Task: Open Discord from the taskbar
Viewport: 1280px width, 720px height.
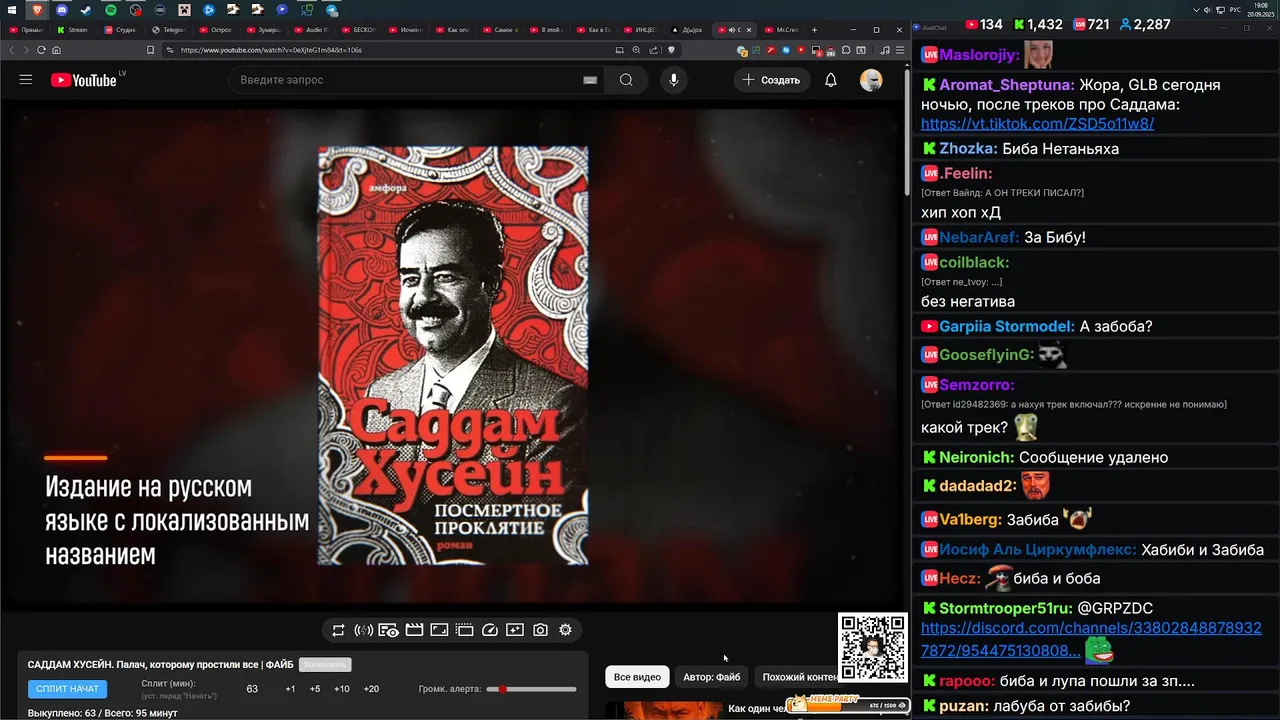Action: 62,10
